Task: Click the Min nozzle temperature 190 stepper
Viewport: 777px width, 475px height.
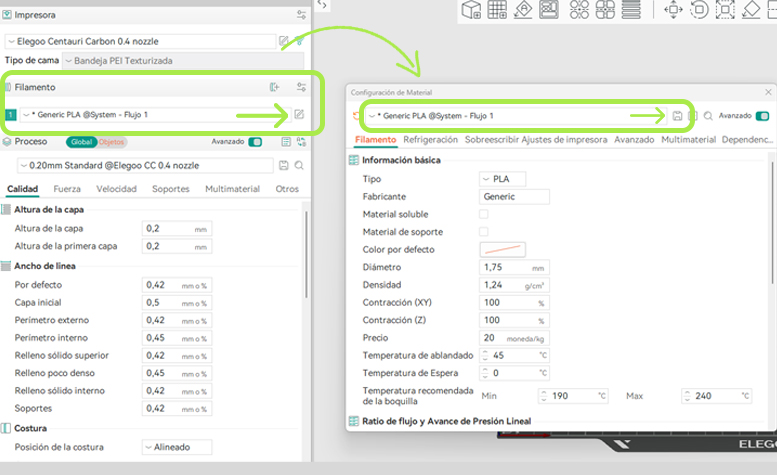Action: 544,396
